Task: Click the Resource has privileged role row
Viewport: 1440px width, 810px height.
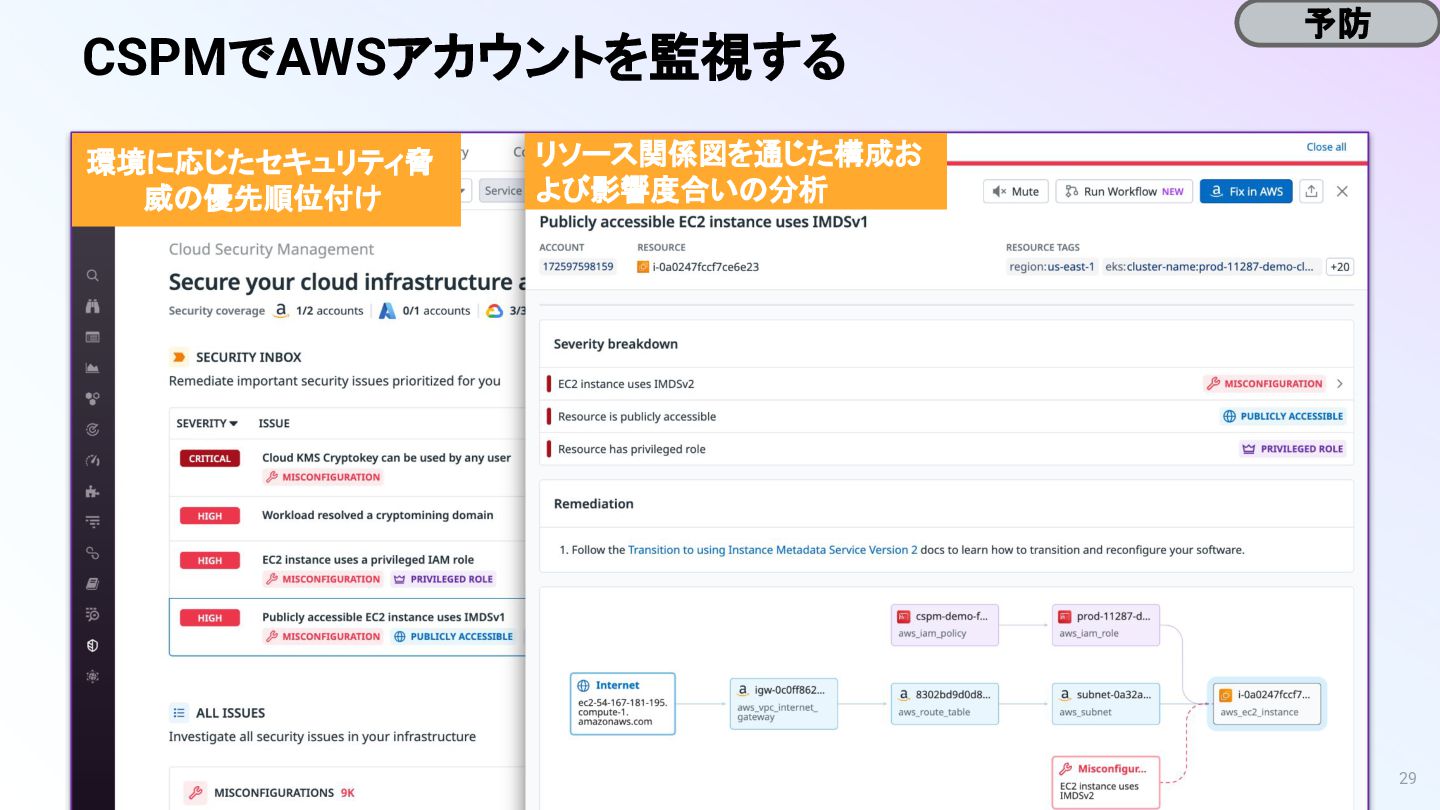Action: tap(946, 449)
